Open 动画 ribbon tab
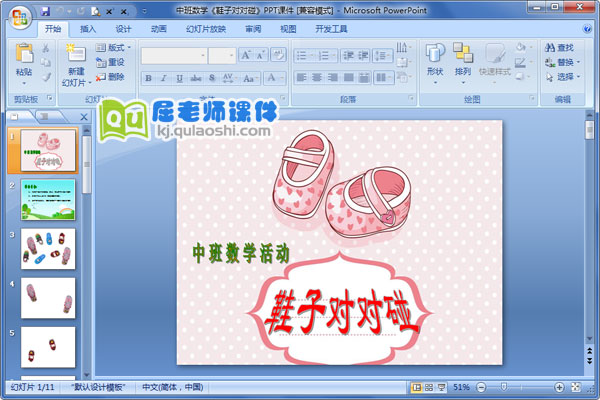The image size is (600, 400). tap(158, 29)
